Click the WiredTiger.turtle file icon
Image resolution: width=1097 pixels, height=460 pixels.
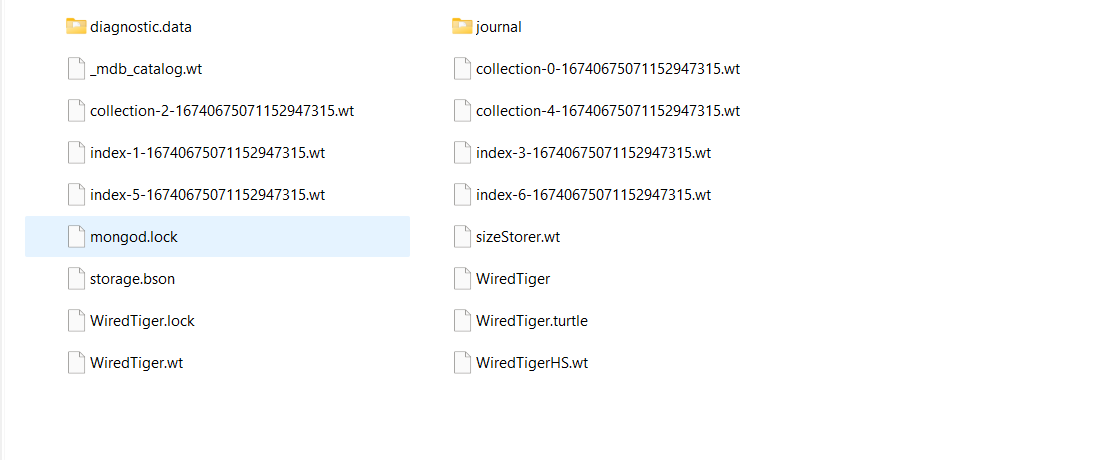point(462,321)
